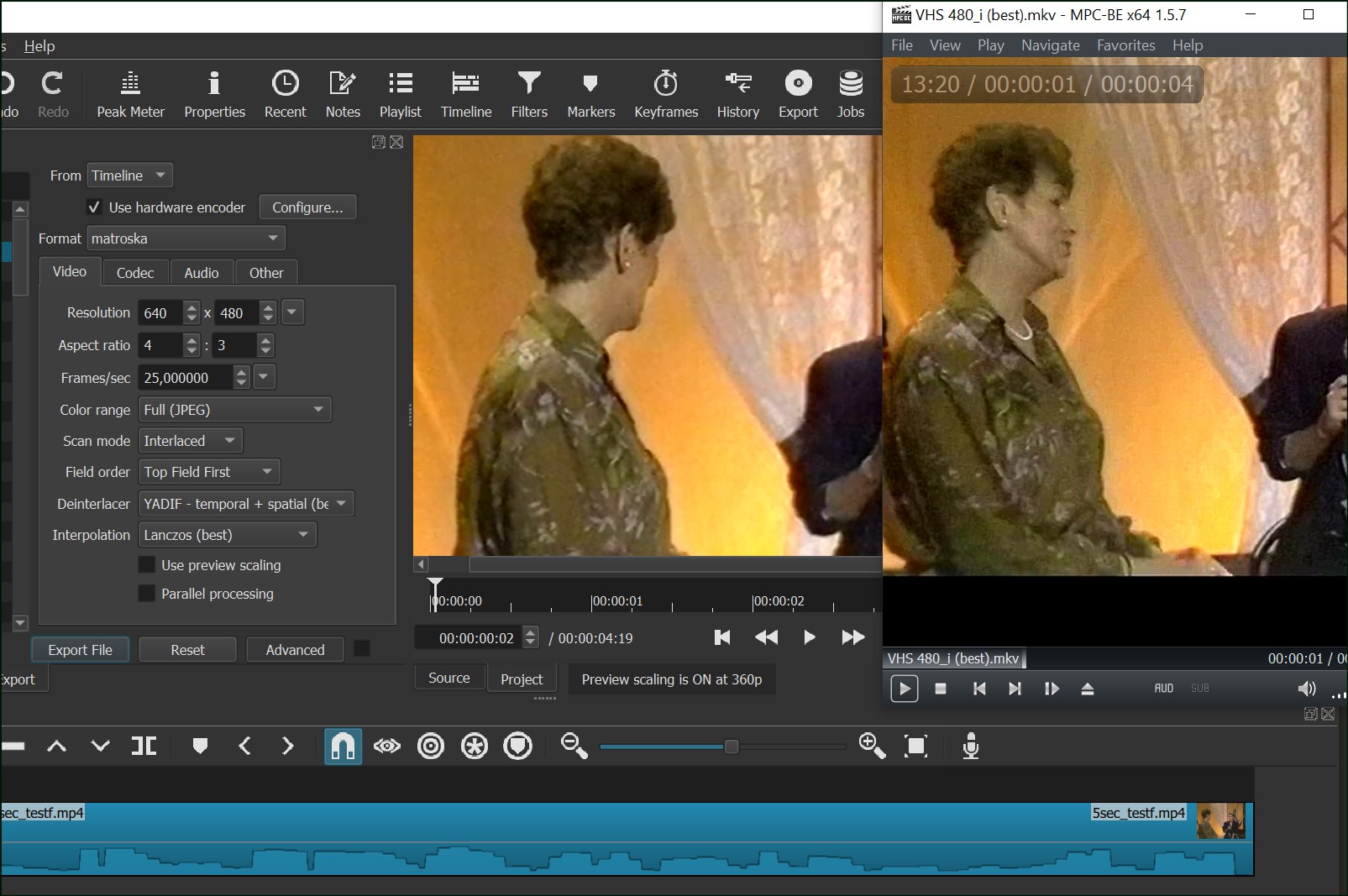1348x896 pixels.
Task: Click the record audio microphone icon
Action: [970, 746]
